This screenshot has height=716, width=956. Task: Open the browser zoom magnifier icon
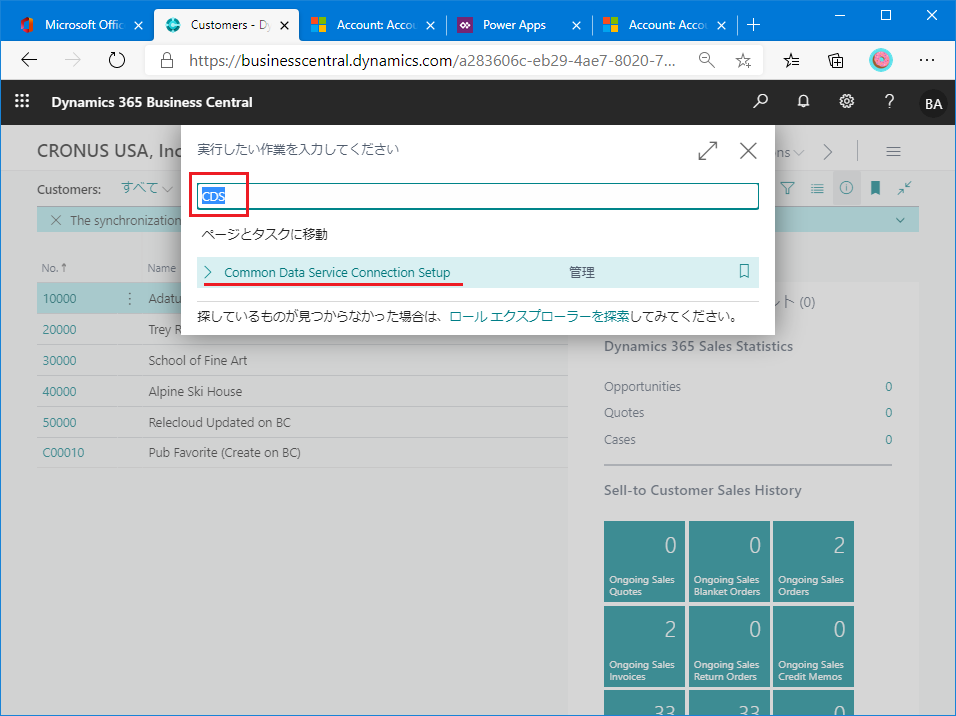point(706,60)
